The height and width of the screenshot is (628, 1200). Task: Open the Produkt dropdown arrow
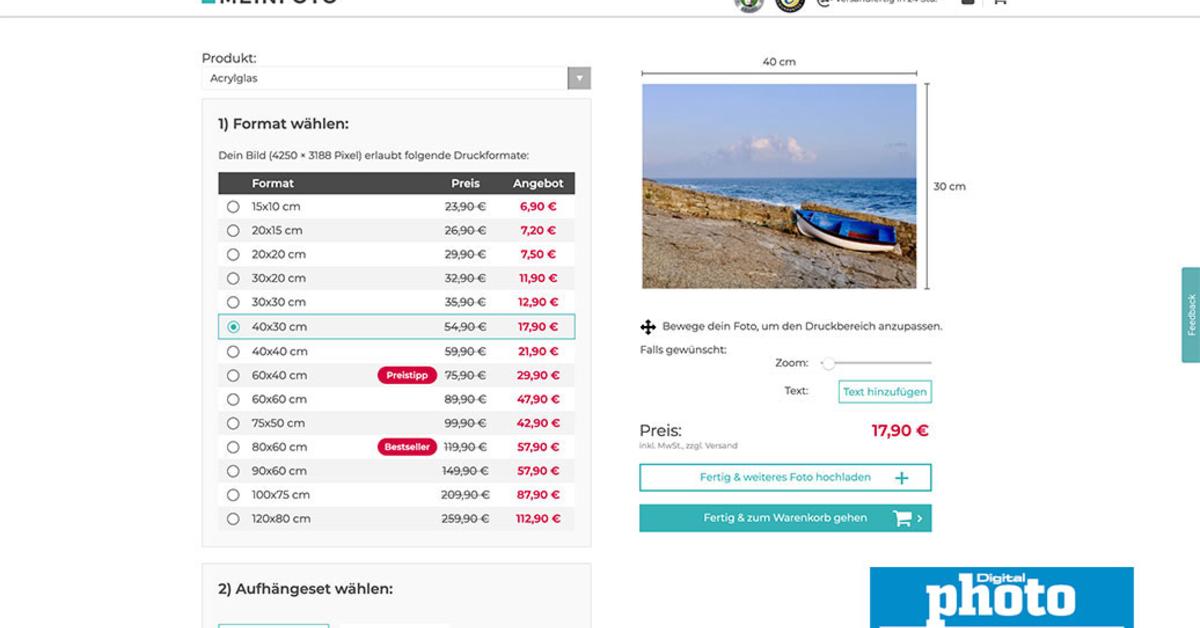[x=579, y=78]
